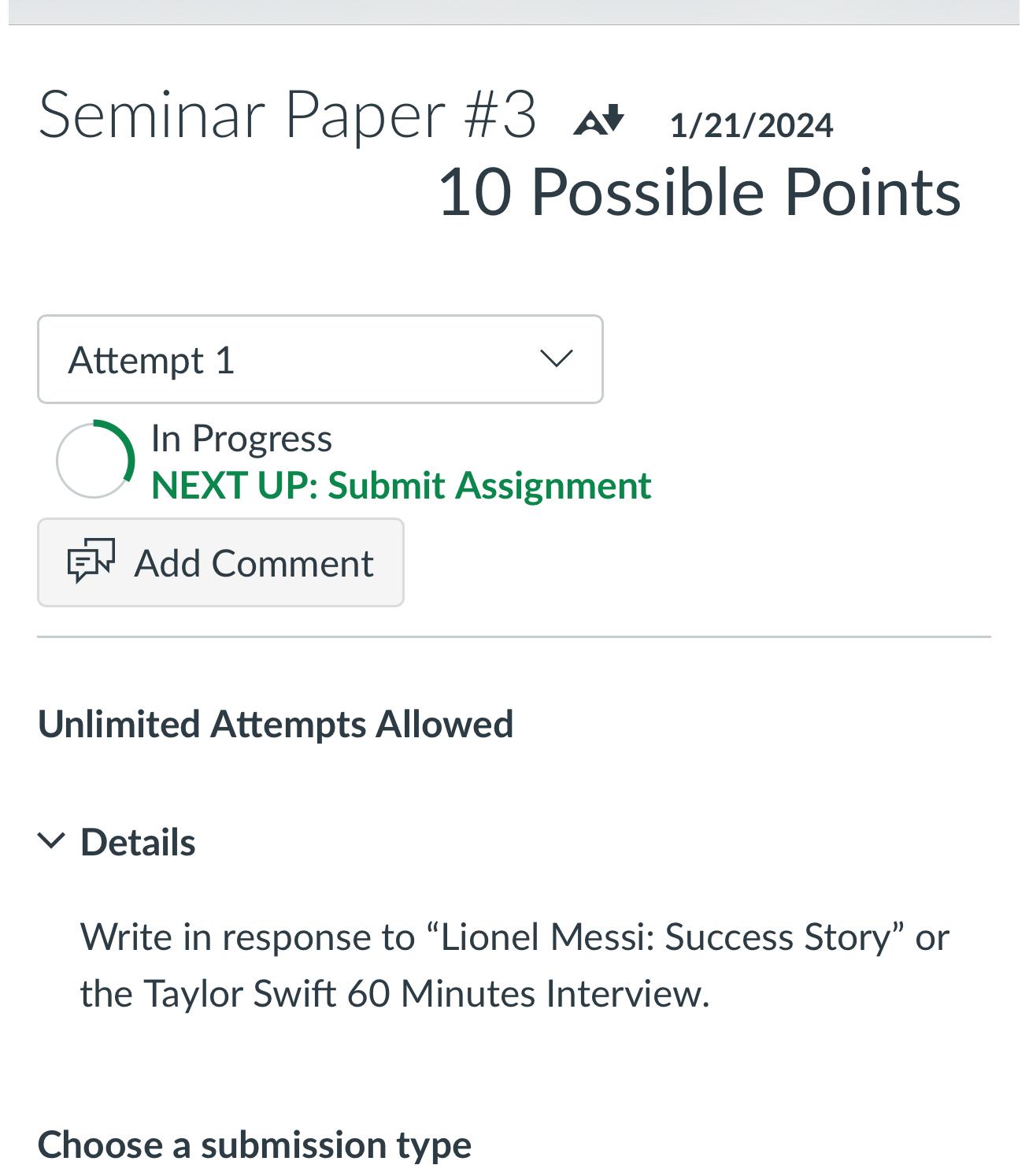Select the Choose a submission type heading
Image resolution: width=1029 pixels, height=1176 pixels.
coord(256,1144)
